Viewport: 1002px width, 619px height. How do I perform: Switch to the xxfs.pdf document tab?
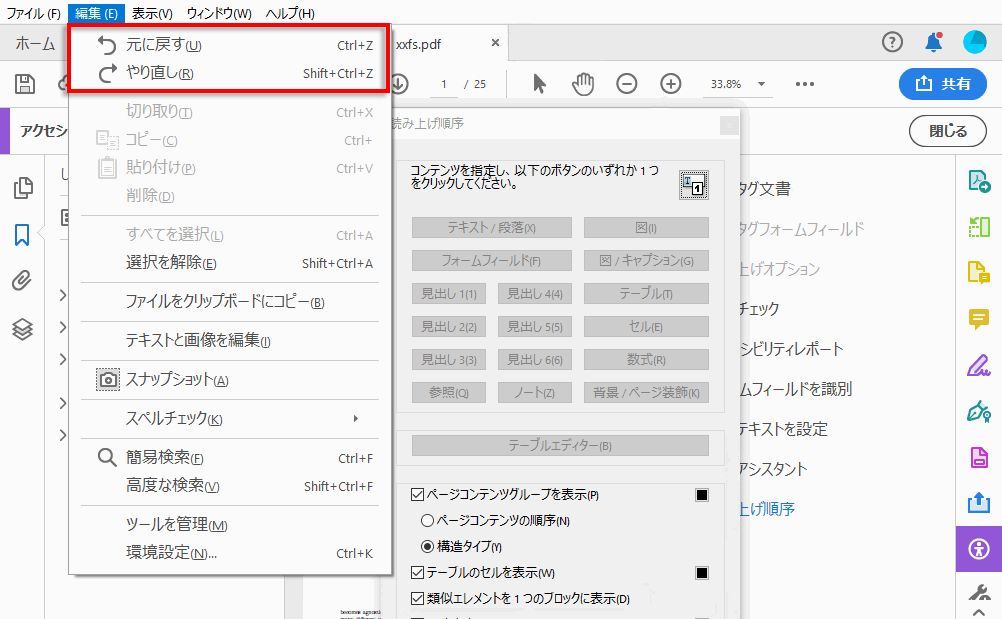pos(420,43)
